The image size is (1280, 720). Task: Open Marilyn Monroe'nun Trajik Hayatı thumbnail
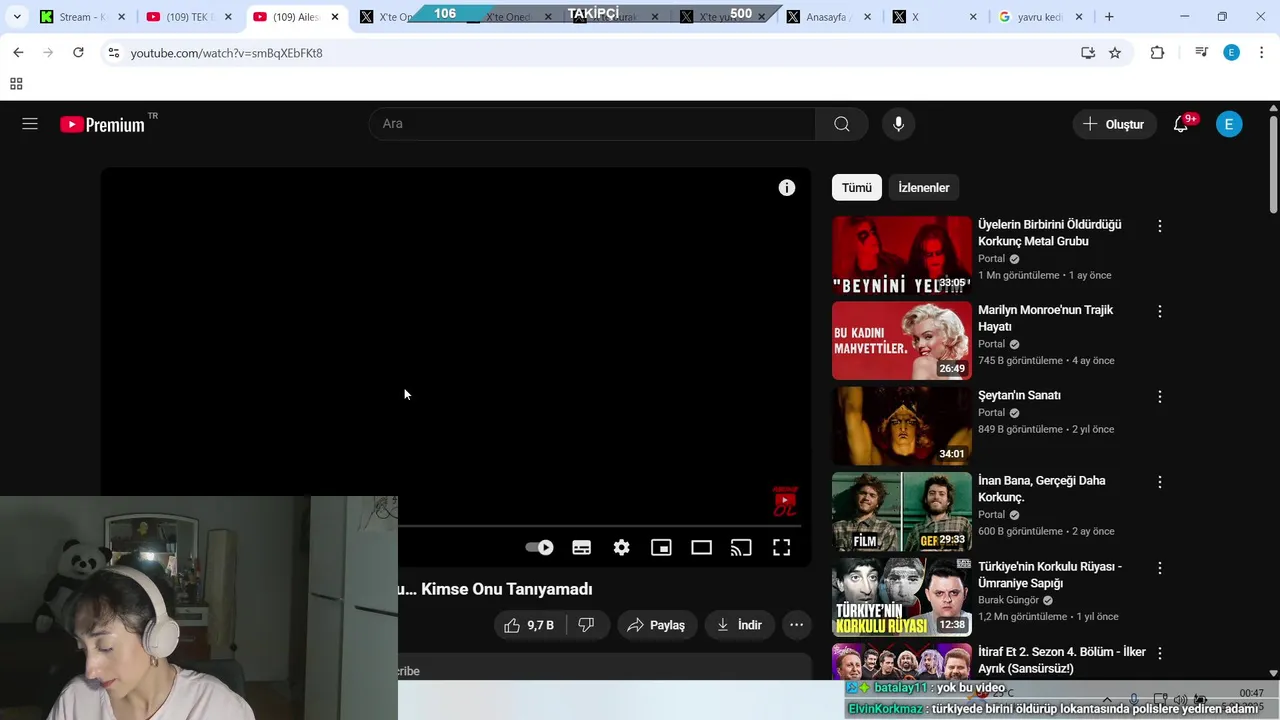click(x=901, y=341)
